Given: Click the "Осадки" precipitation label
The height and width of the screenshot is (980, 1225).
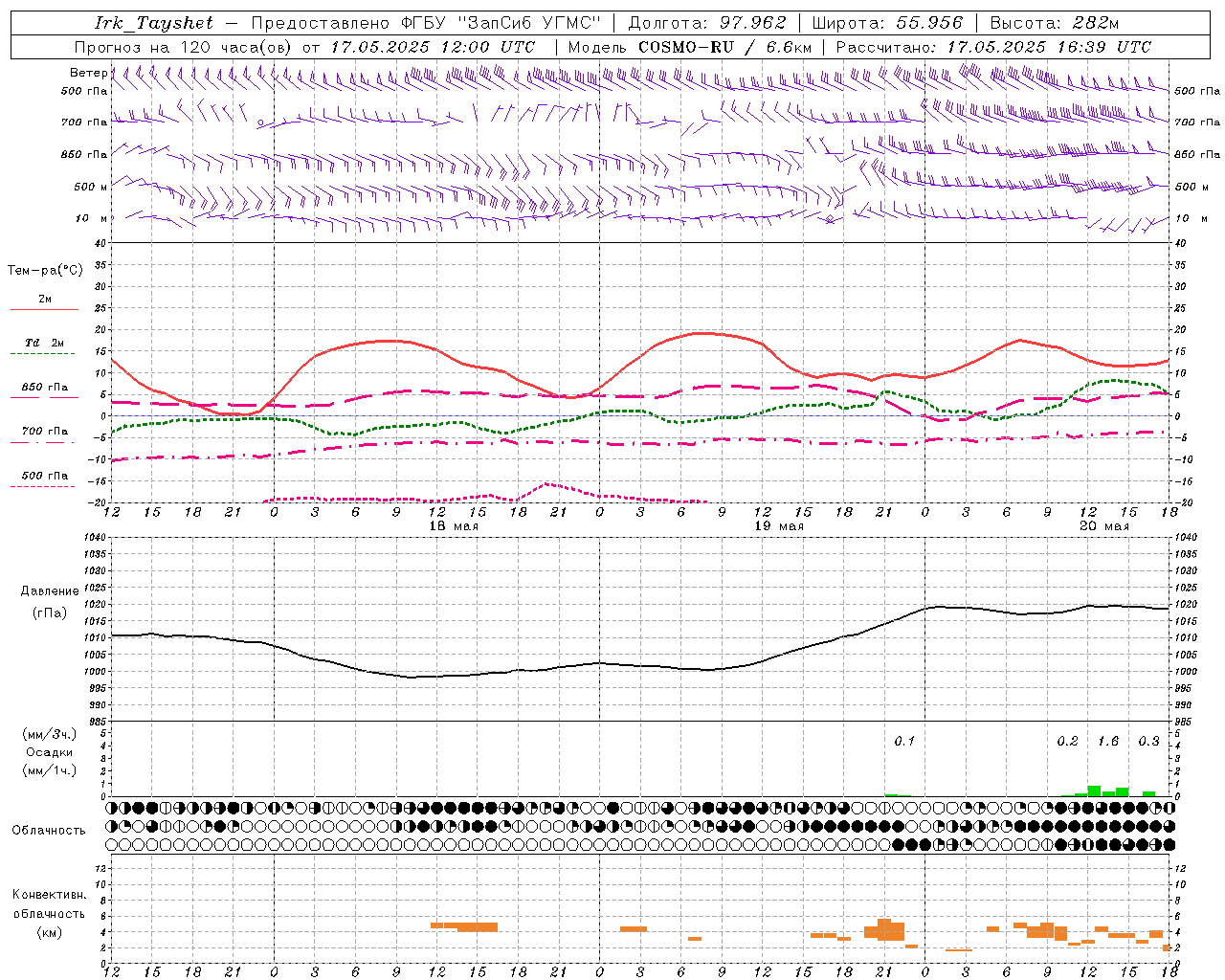Looking at the screenshot, I should coord(50,752).
